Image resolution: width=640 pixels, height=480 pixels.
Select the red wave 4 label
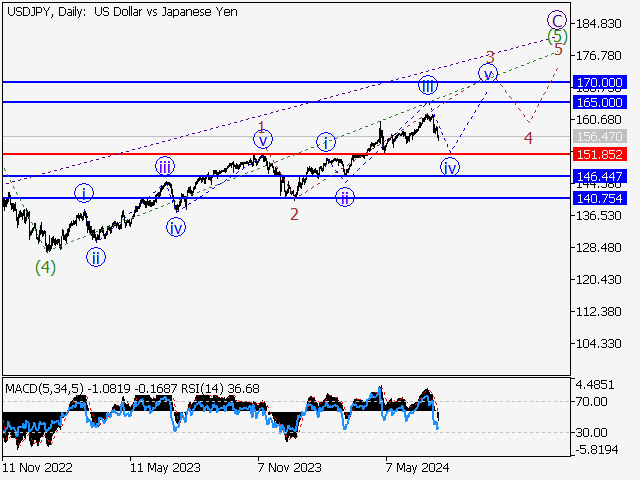click(x=528, y=138)
